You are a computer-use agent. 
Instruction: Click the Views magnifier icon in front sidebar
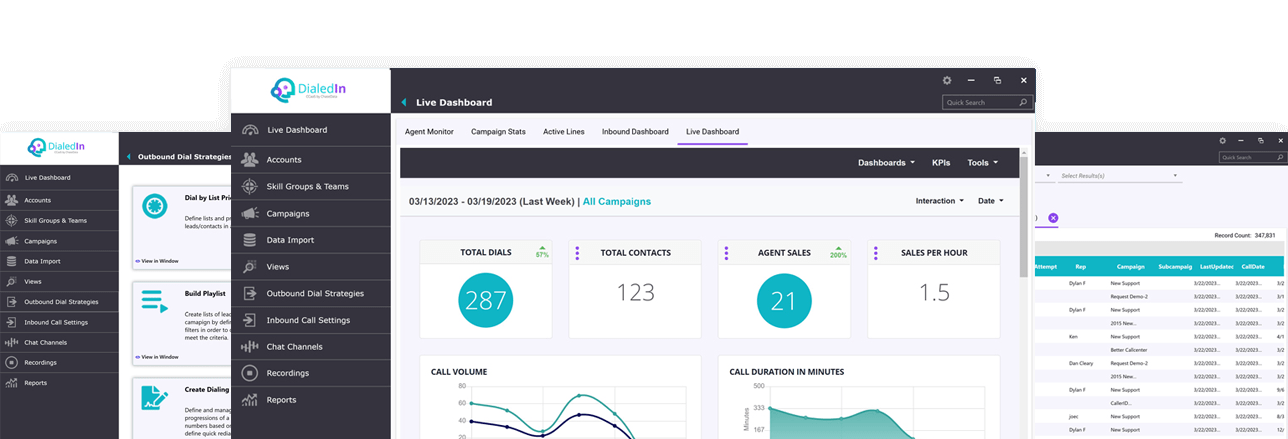click(x=249, y=267)
